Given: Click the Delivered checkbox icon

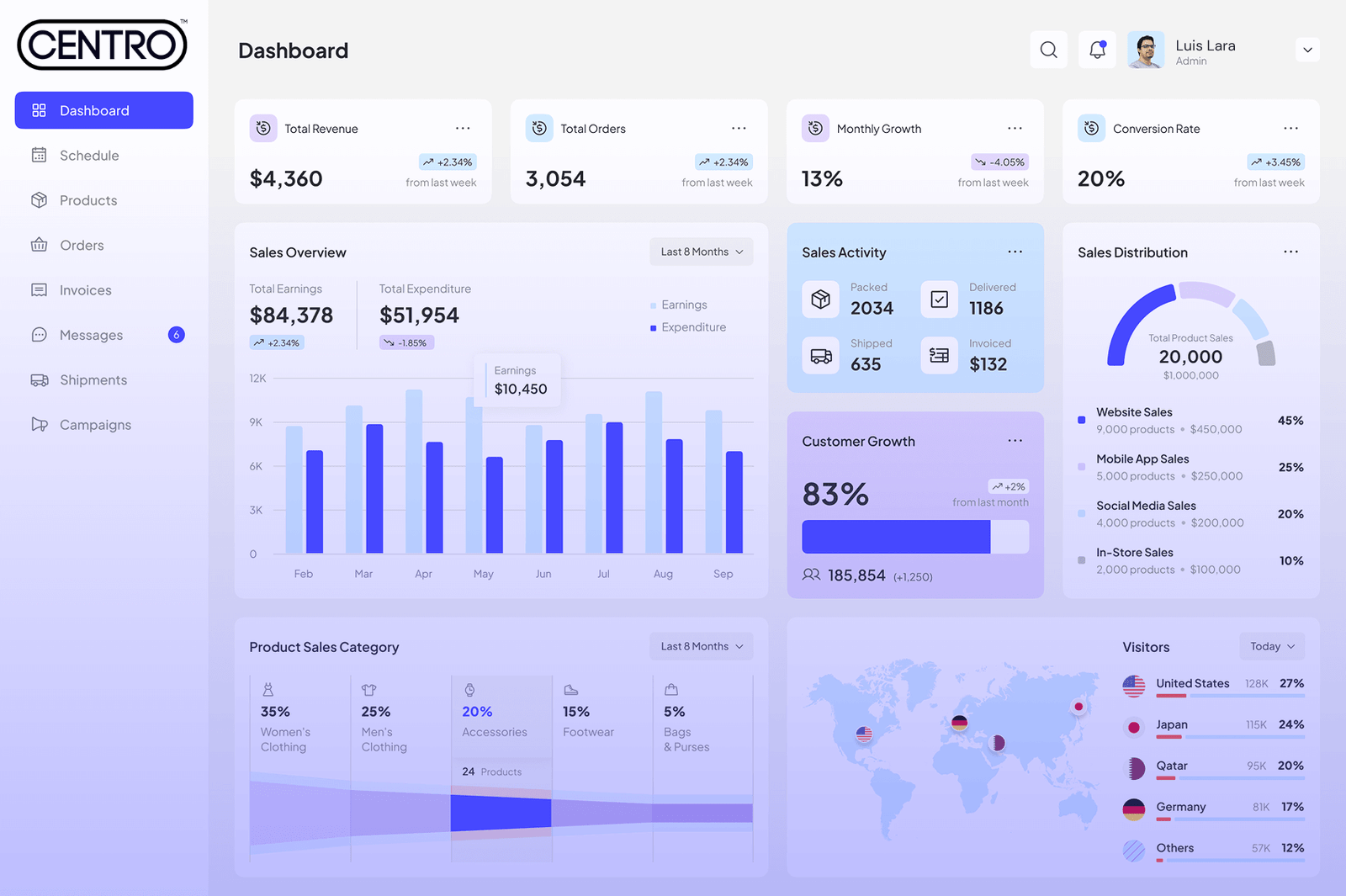Looking at the screenshot, I should (x=939, y=300).
